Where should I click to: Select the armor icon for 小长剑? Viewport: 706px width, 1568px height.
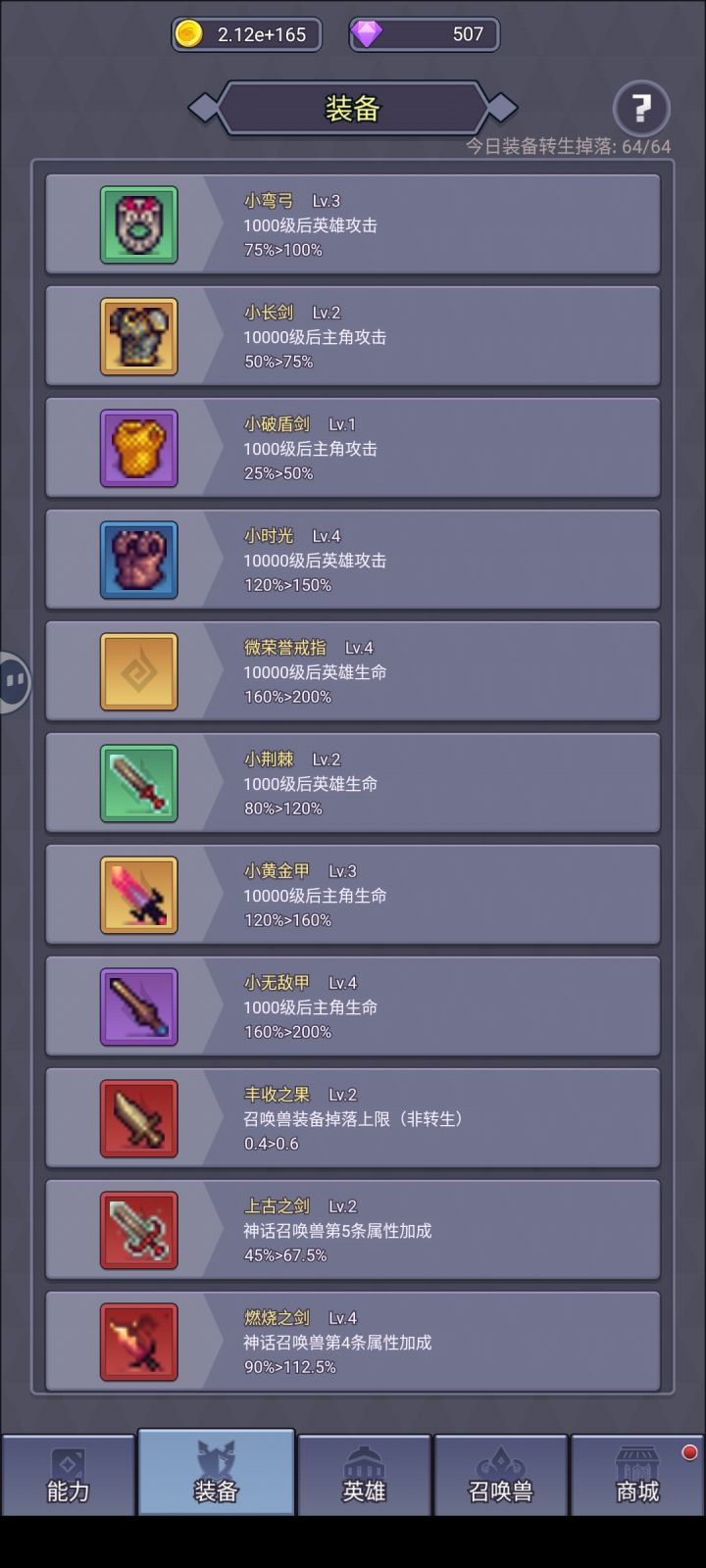(x=139, y=337)
